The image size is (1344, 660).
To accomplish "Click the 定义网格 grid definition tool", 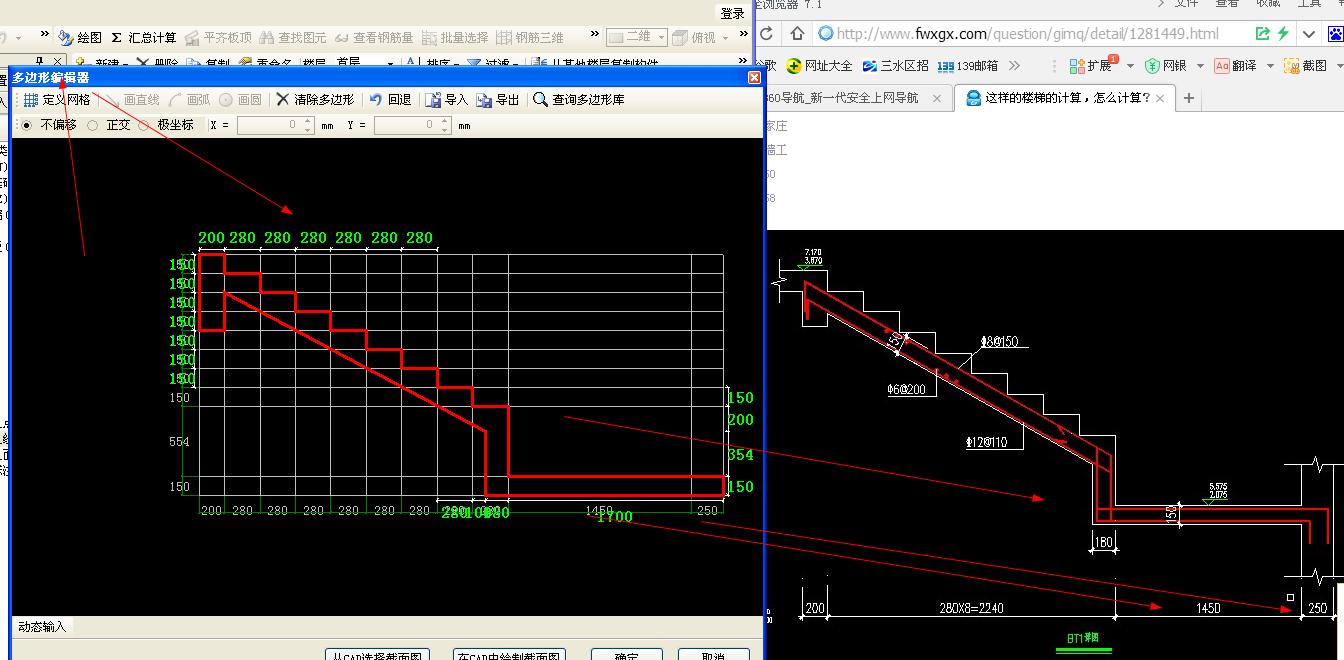I will [57, 100].
